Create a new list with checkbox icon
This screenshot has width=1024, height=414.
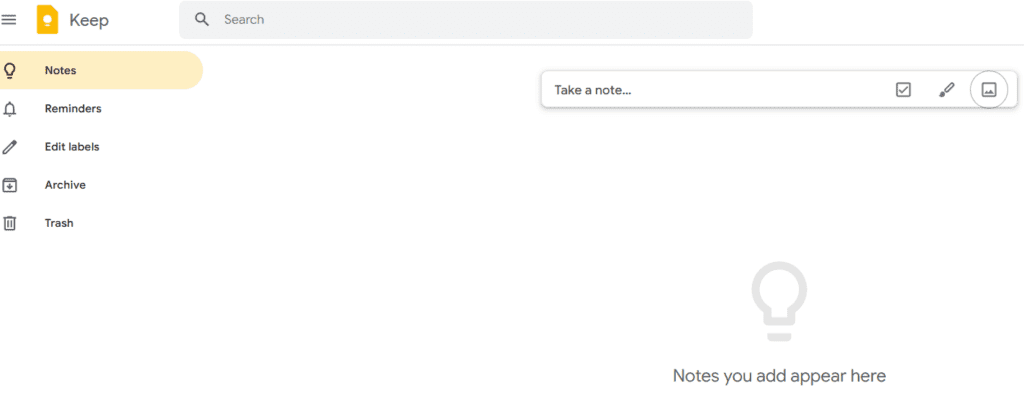tap(903, 90)
